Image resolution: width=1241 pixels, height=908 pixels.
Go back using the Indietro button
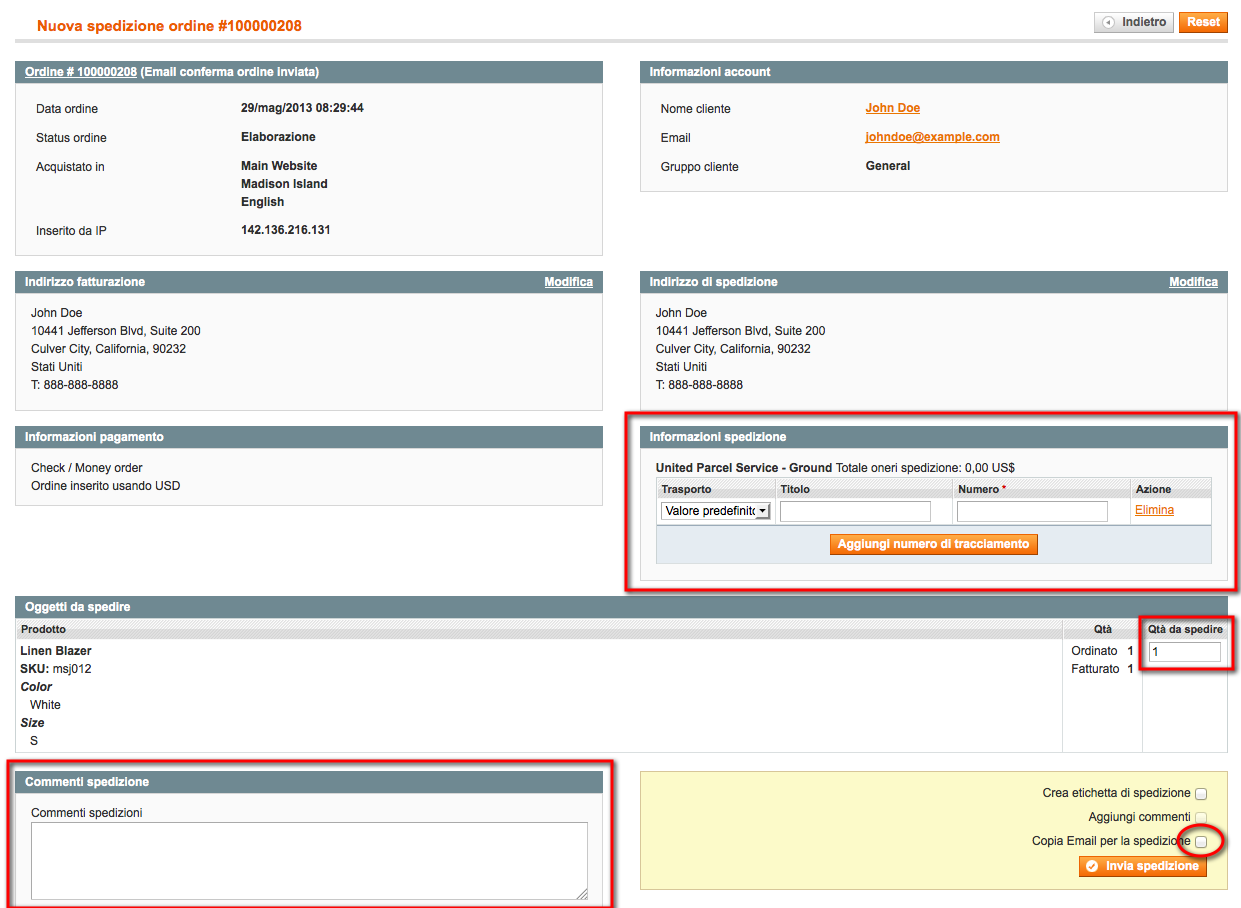pos(1133,21)
